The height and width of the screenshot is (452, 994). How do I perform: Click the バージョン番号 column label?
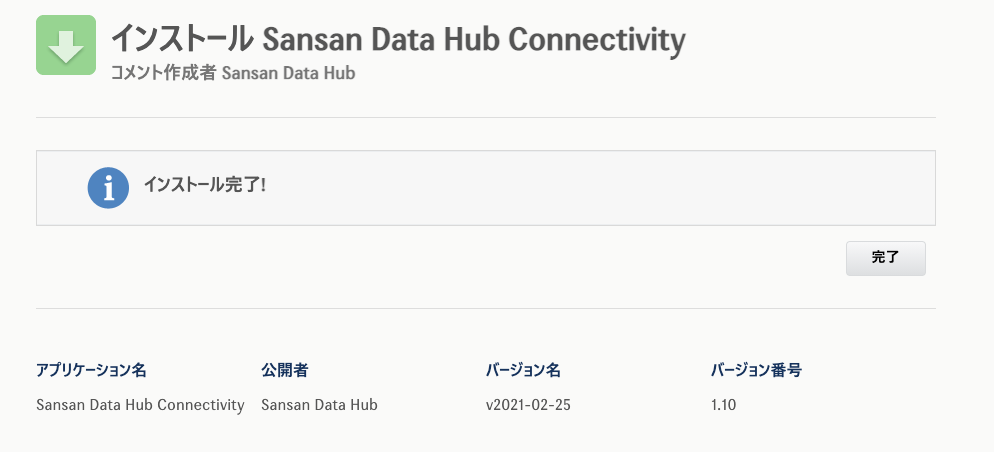[x=756, y=370]
